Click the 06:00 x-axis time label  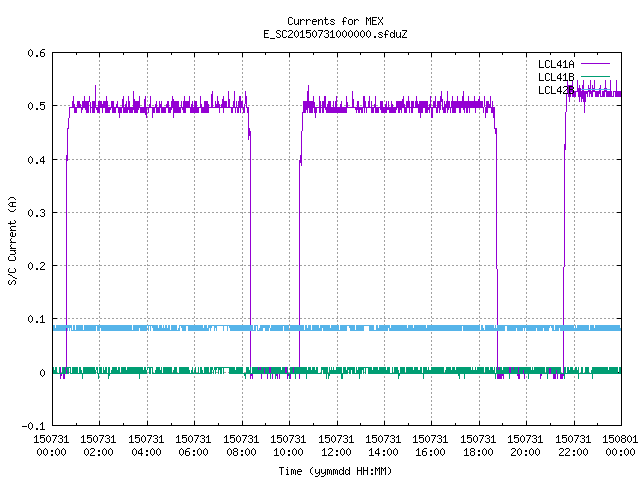[x=193, y=452]
